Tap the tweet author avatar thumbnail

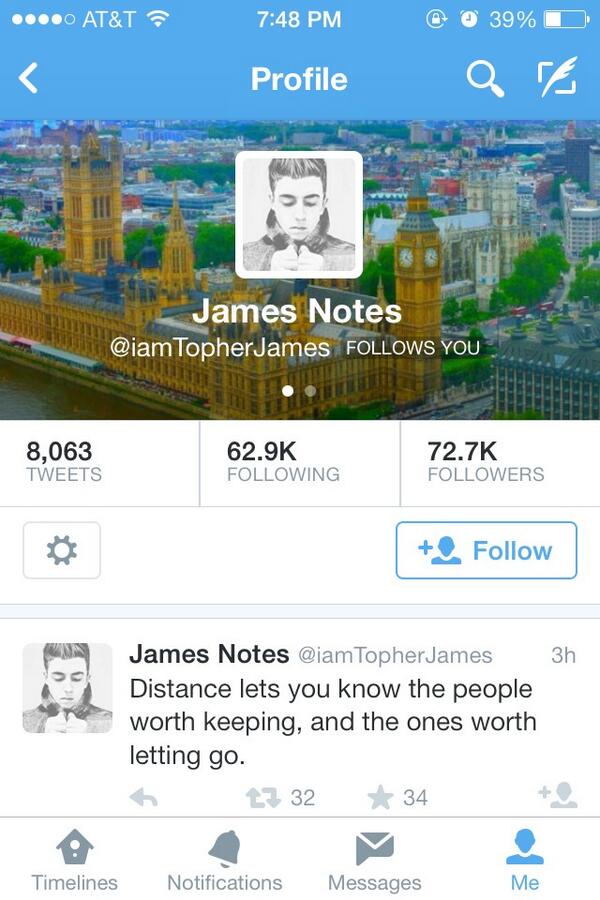click(68, 688)
